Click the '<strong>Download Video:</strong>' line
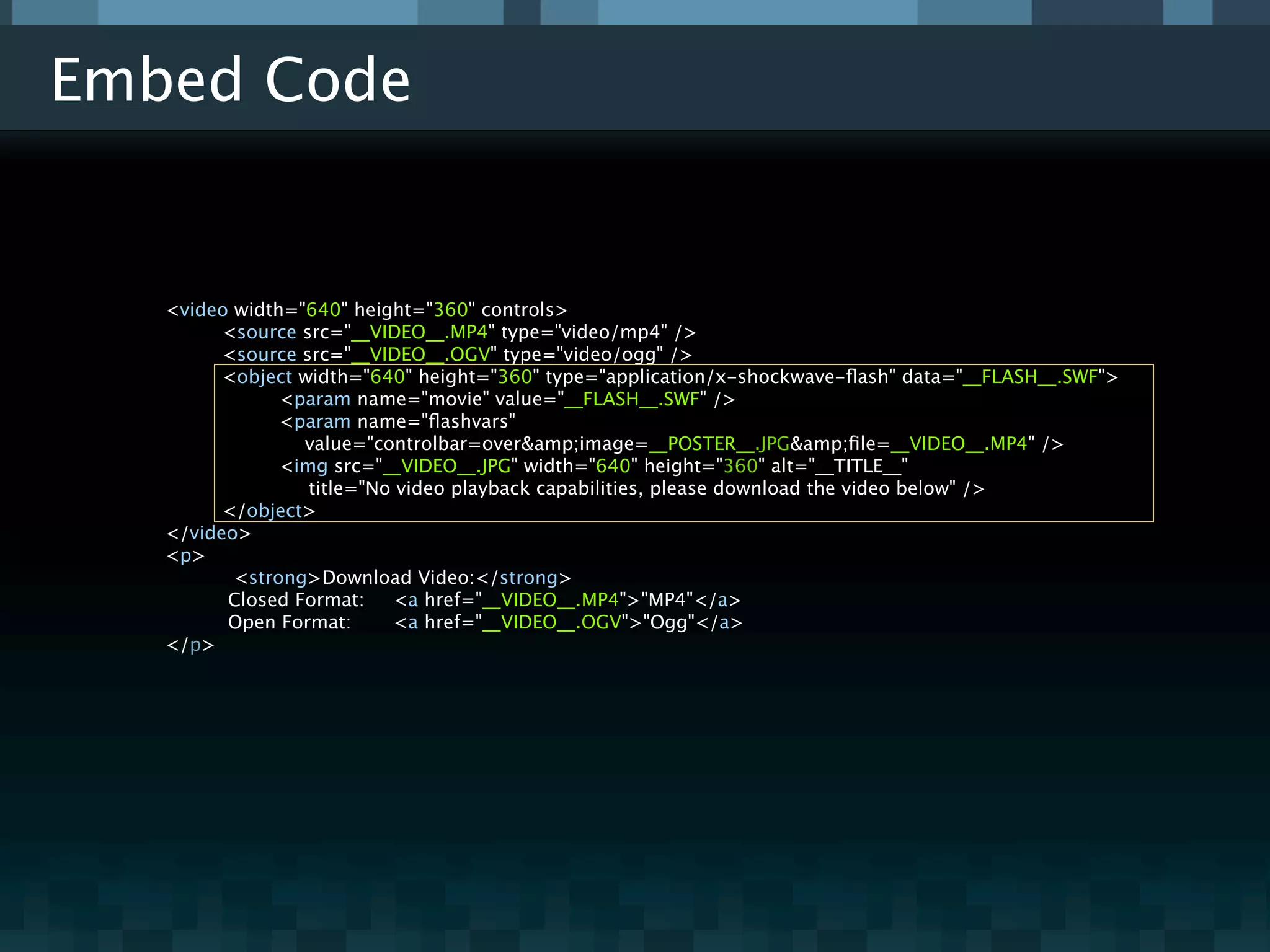Screen dimensions: 1270x952 [403, 578]
